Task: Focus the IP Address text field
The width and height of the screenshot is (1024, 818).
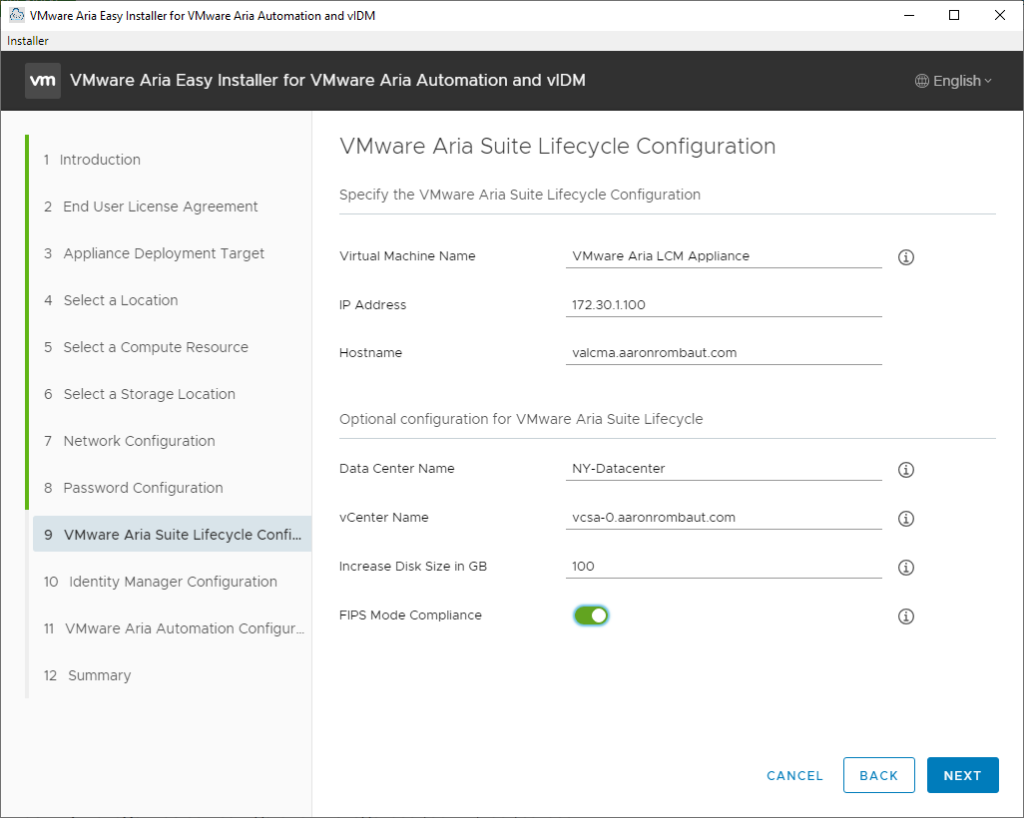Action: coord(723,305)
